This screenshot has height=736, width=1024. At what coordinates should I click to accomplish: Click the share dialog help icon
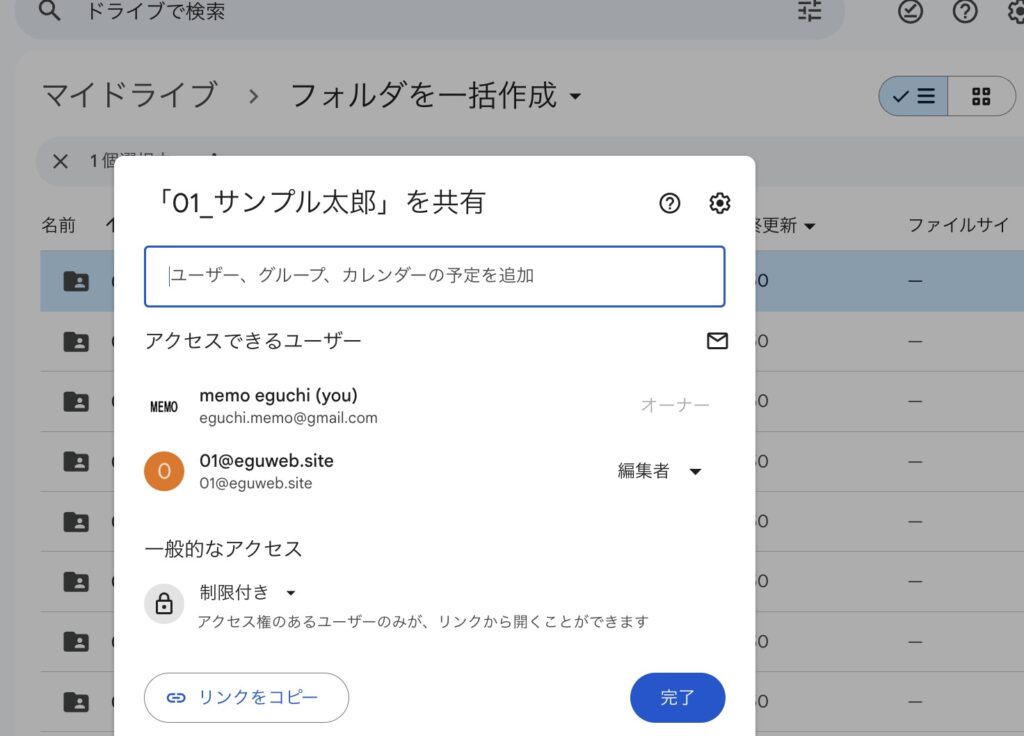coord(670,203)
